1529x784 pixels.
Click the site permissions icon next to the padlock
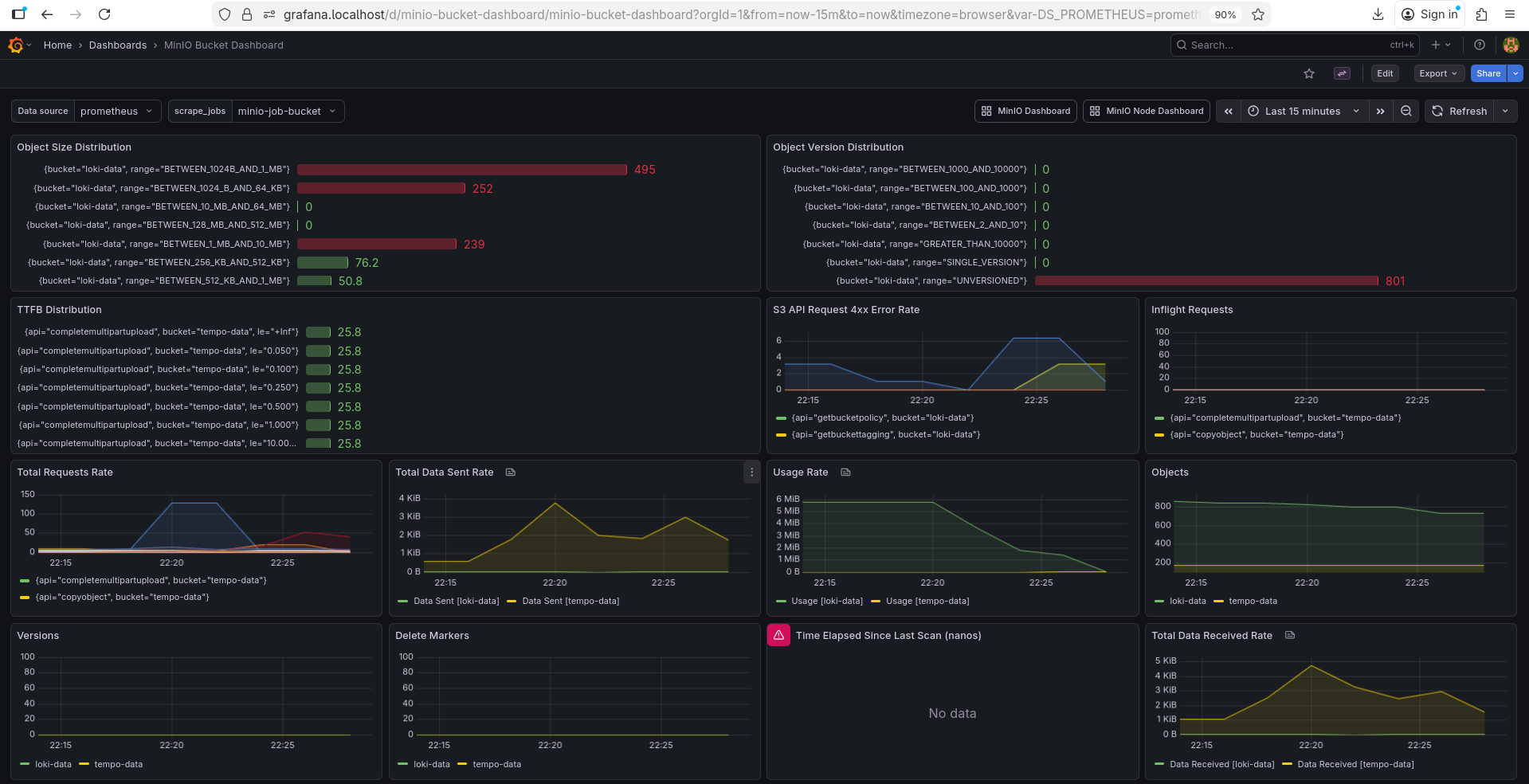(x=269, y=14)
